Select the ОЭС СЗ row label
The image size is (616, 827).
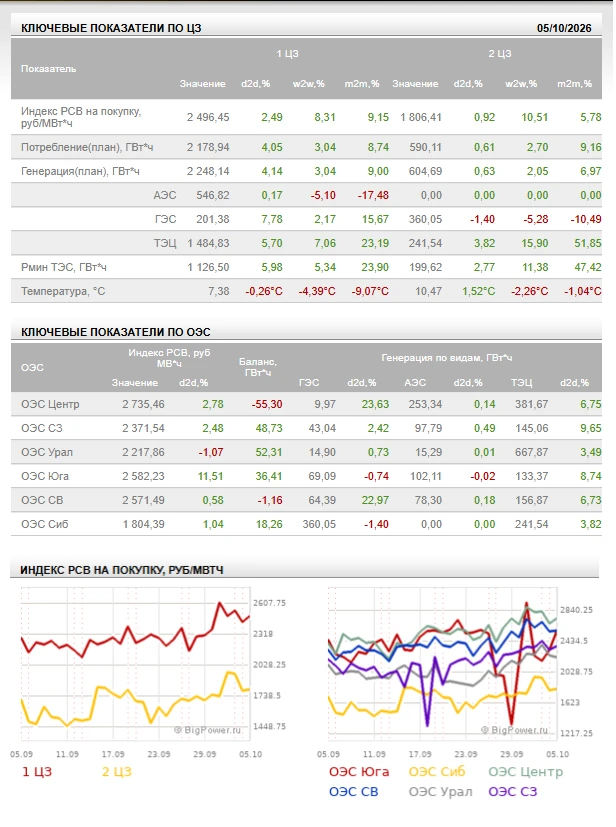[x=42, y=428]
